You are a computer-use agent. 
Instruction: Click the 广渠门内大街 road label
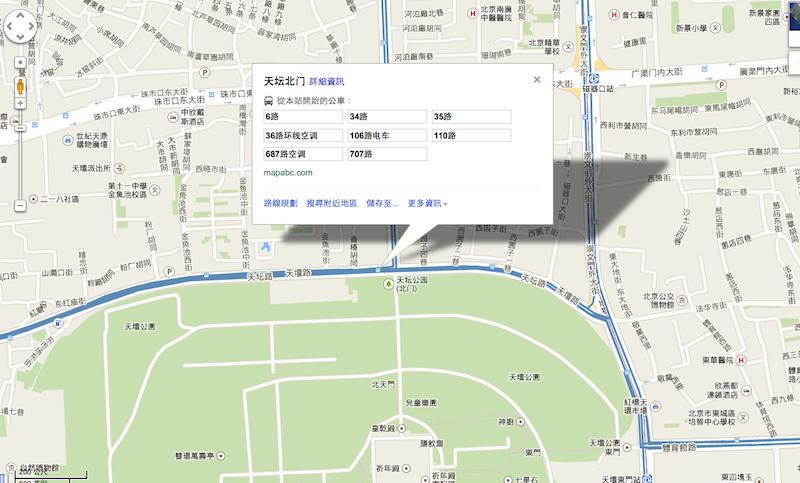(656, 73)
